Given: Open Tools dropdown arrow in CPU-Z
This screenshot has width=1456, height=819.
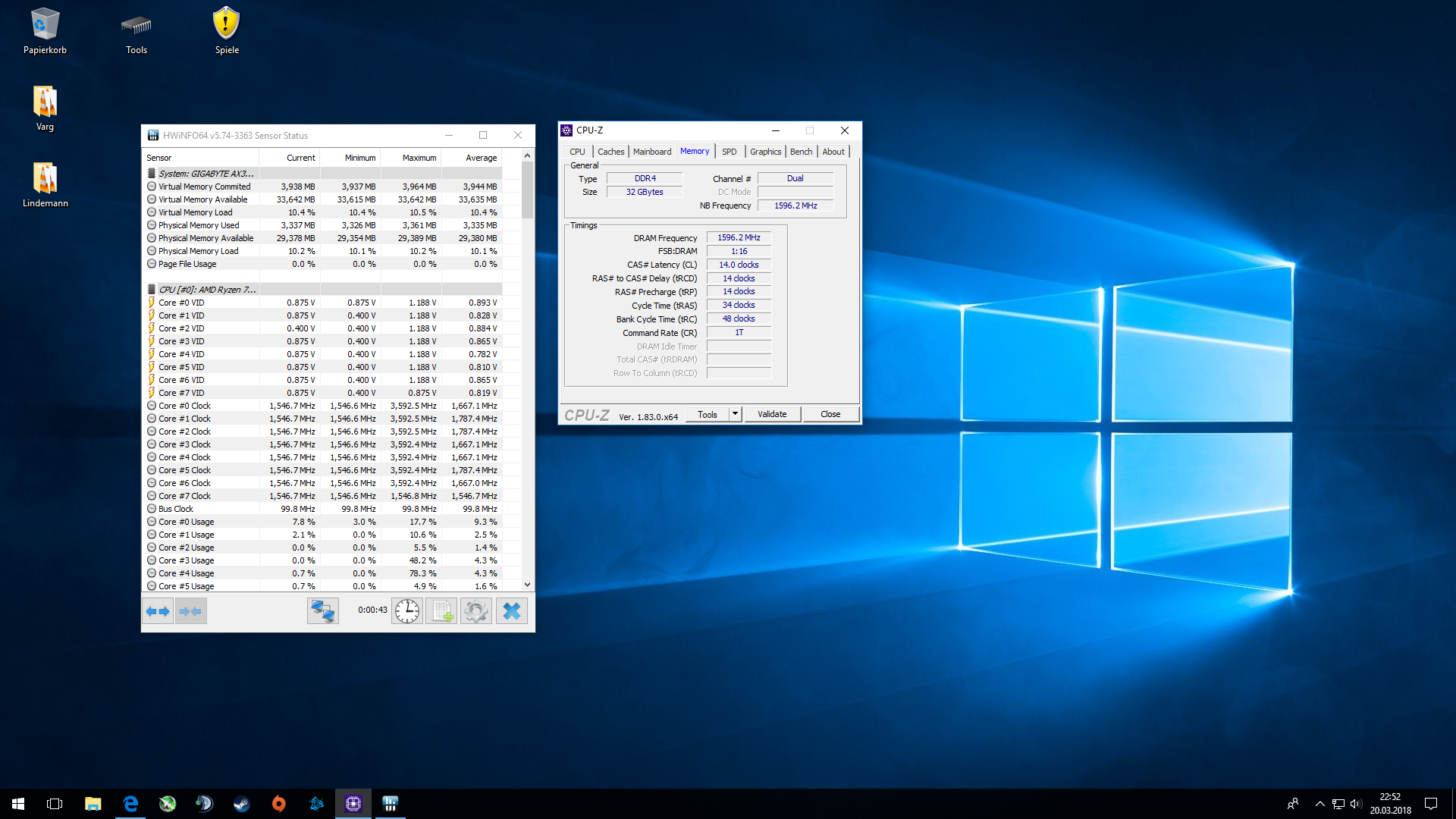Looking at the screenshot, I should (735, 414).
